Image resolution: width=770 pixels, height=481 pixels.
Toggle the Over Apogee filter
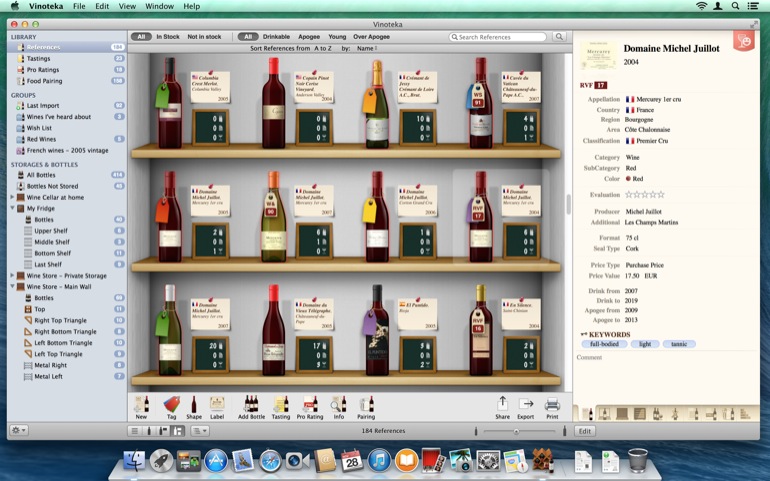[372, 36]
